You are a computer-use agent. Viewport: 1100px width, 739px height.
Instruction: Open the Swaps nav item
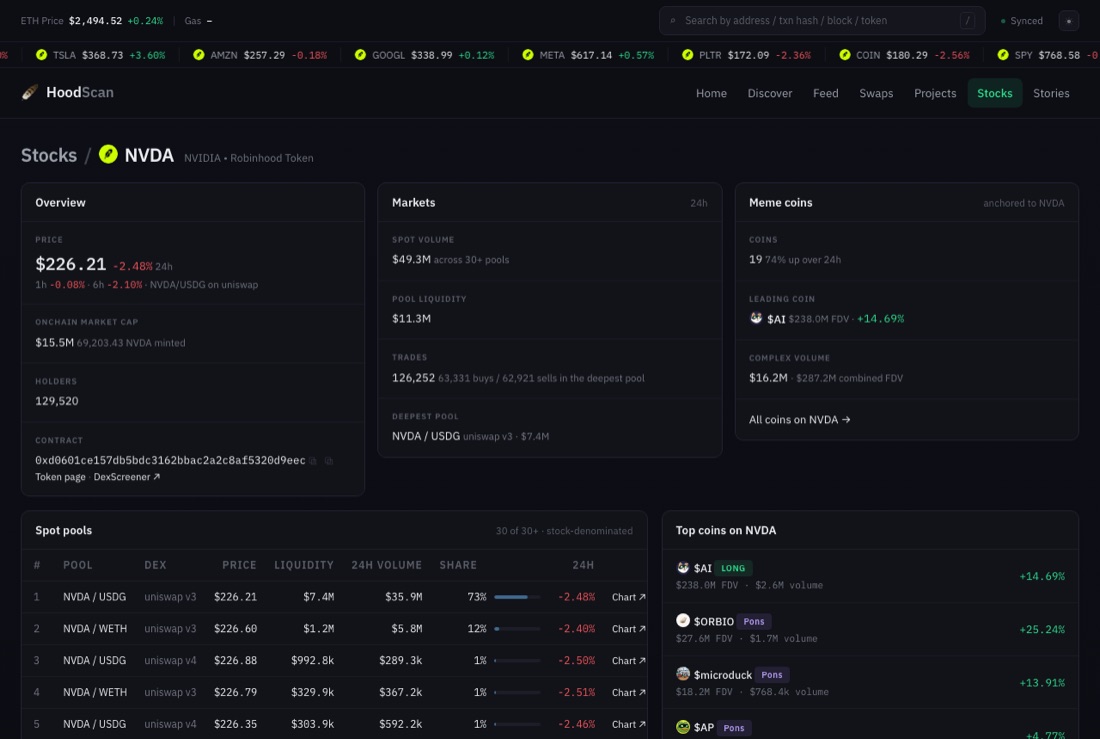(x=876, y=93)
